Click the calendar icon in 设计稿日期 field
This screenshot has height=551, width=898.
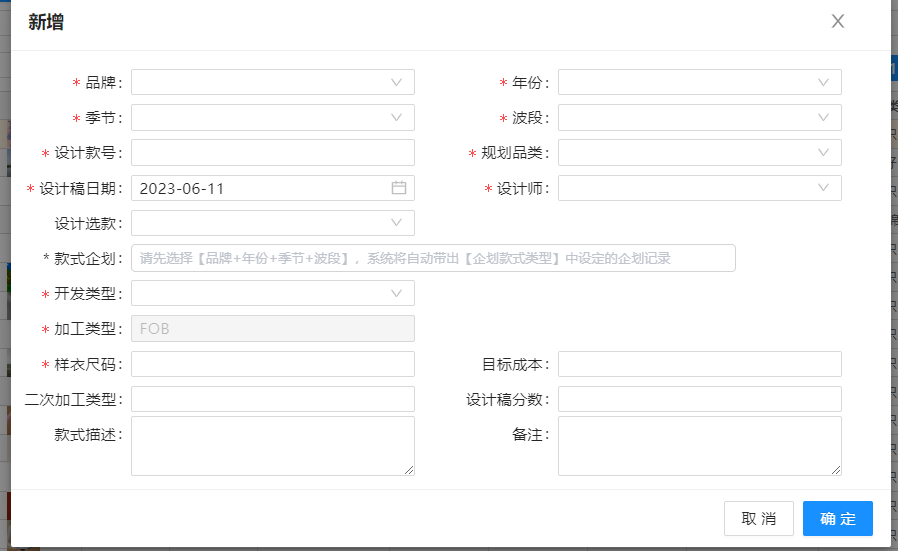coord(398,188)
